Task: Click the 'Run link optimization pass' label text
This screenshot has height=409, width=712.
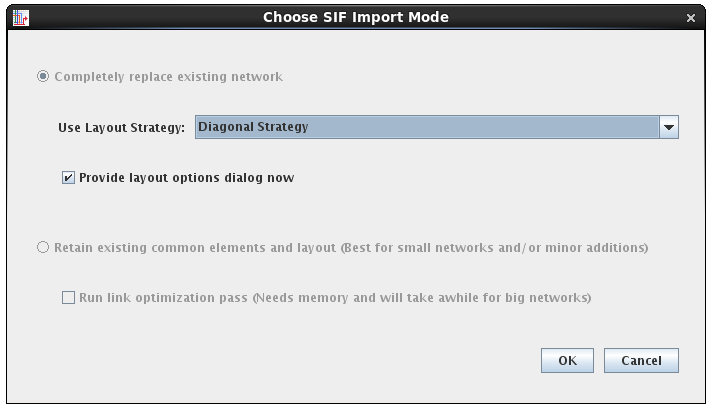Action: point(164,297)
